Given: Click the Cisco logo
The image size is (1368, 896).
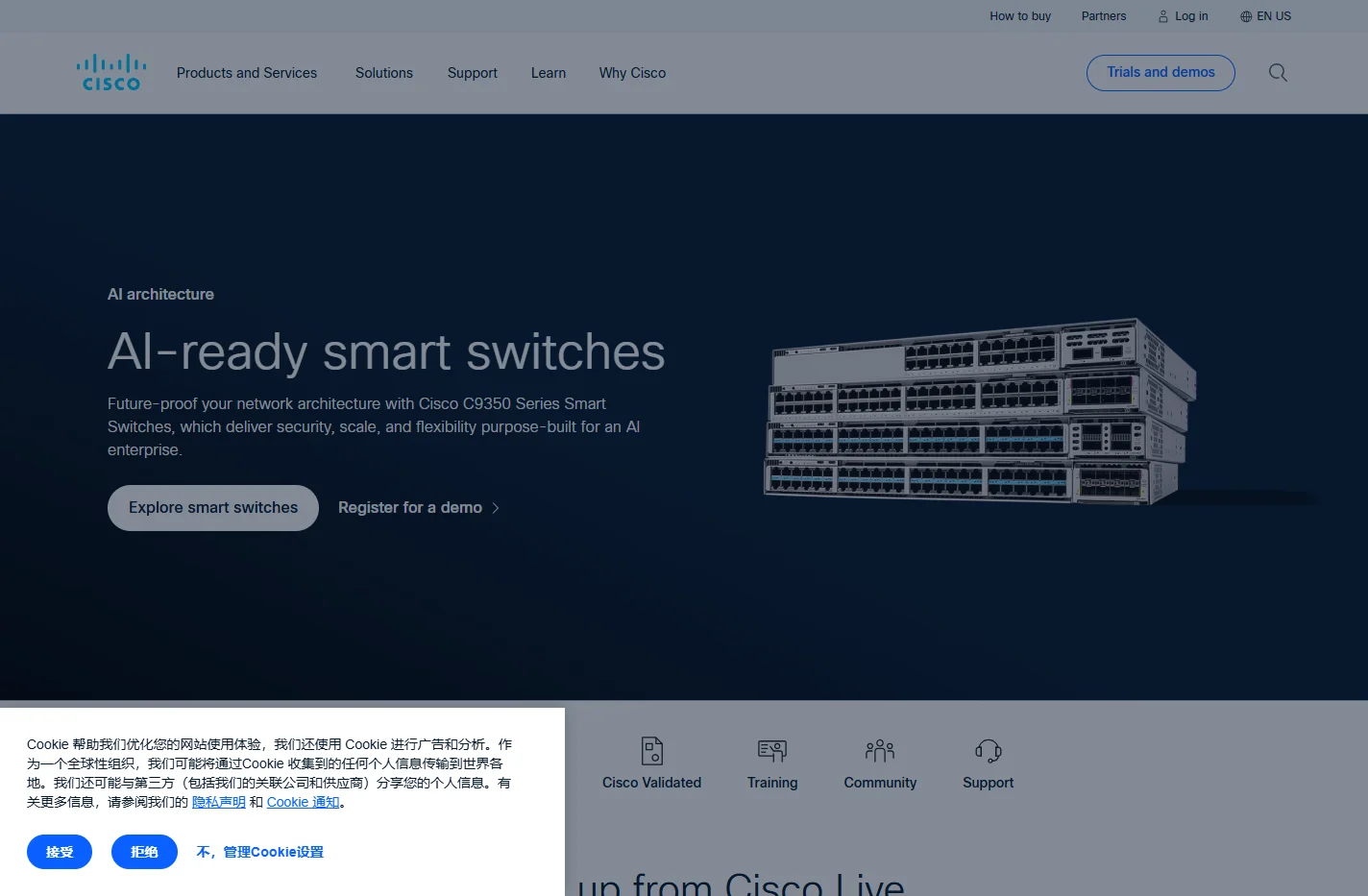Looking at the screenshot, I should pyautogui.click(x=111, y=73).
